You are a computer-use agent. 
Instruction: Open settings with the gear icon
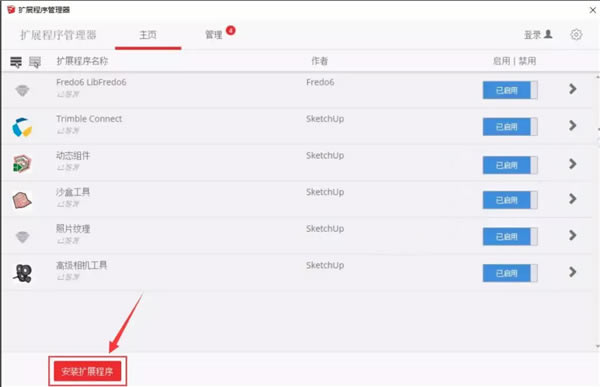[576, 35]
